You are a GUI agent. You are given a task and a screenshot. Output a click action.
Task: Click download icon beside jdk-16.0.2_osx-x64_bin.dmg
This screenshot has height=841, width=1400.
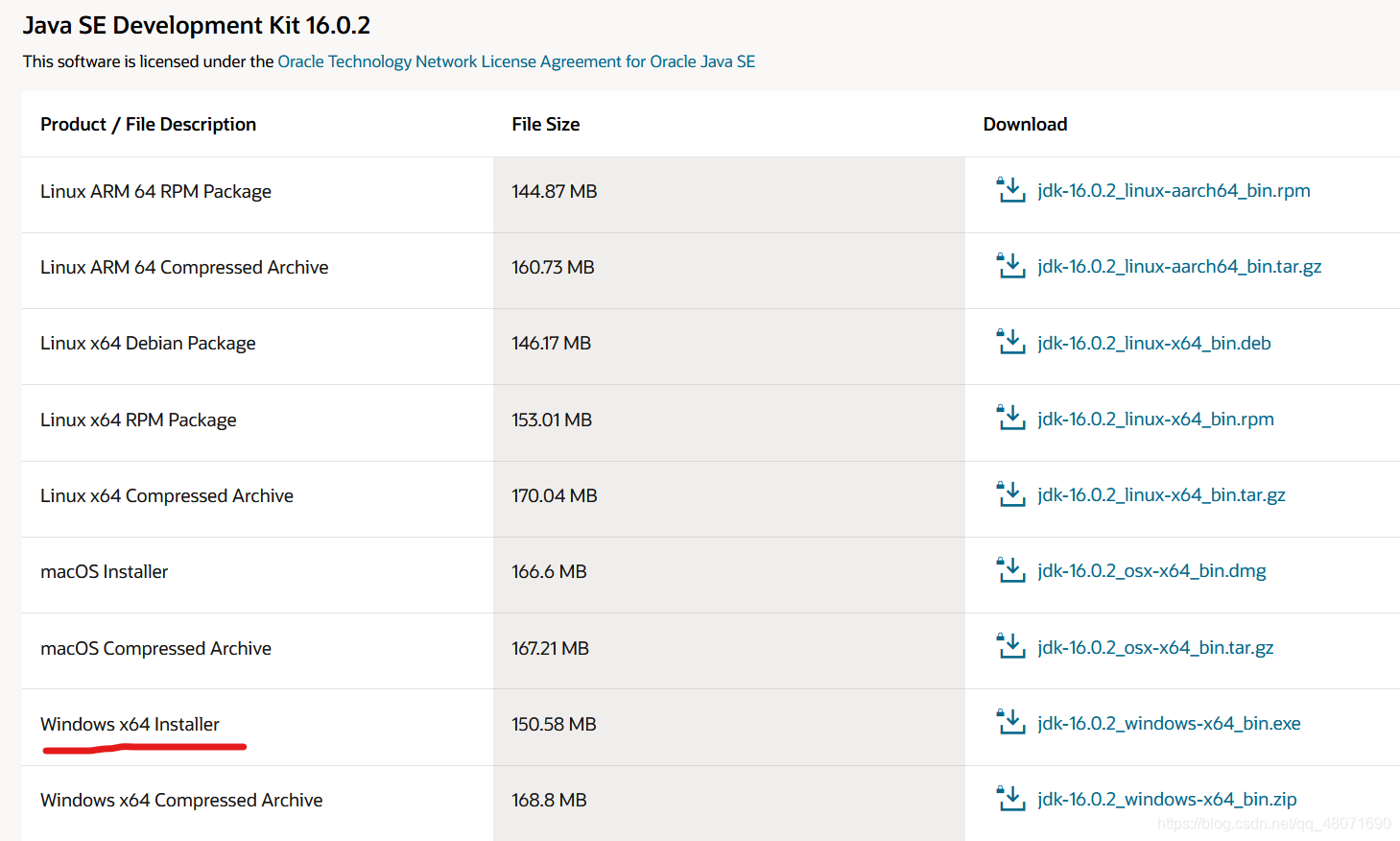[1010, 570]
